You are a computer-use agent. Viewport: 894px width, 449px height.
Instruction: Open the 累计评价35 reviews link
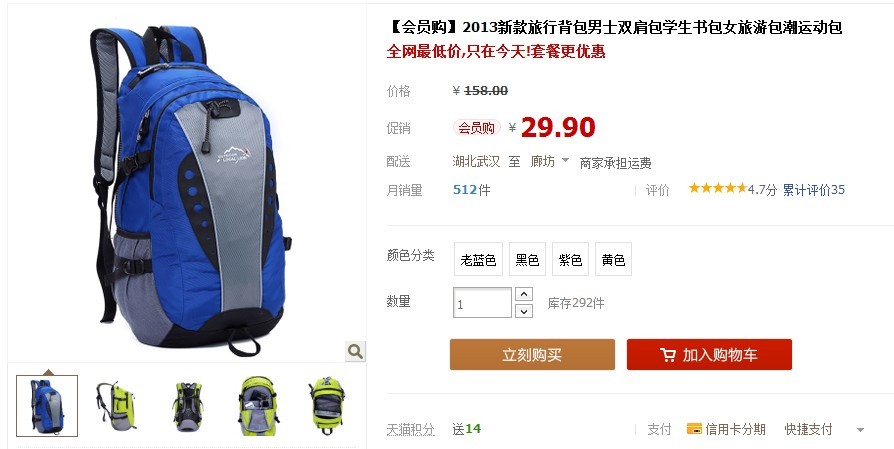[x=814, y=190]
